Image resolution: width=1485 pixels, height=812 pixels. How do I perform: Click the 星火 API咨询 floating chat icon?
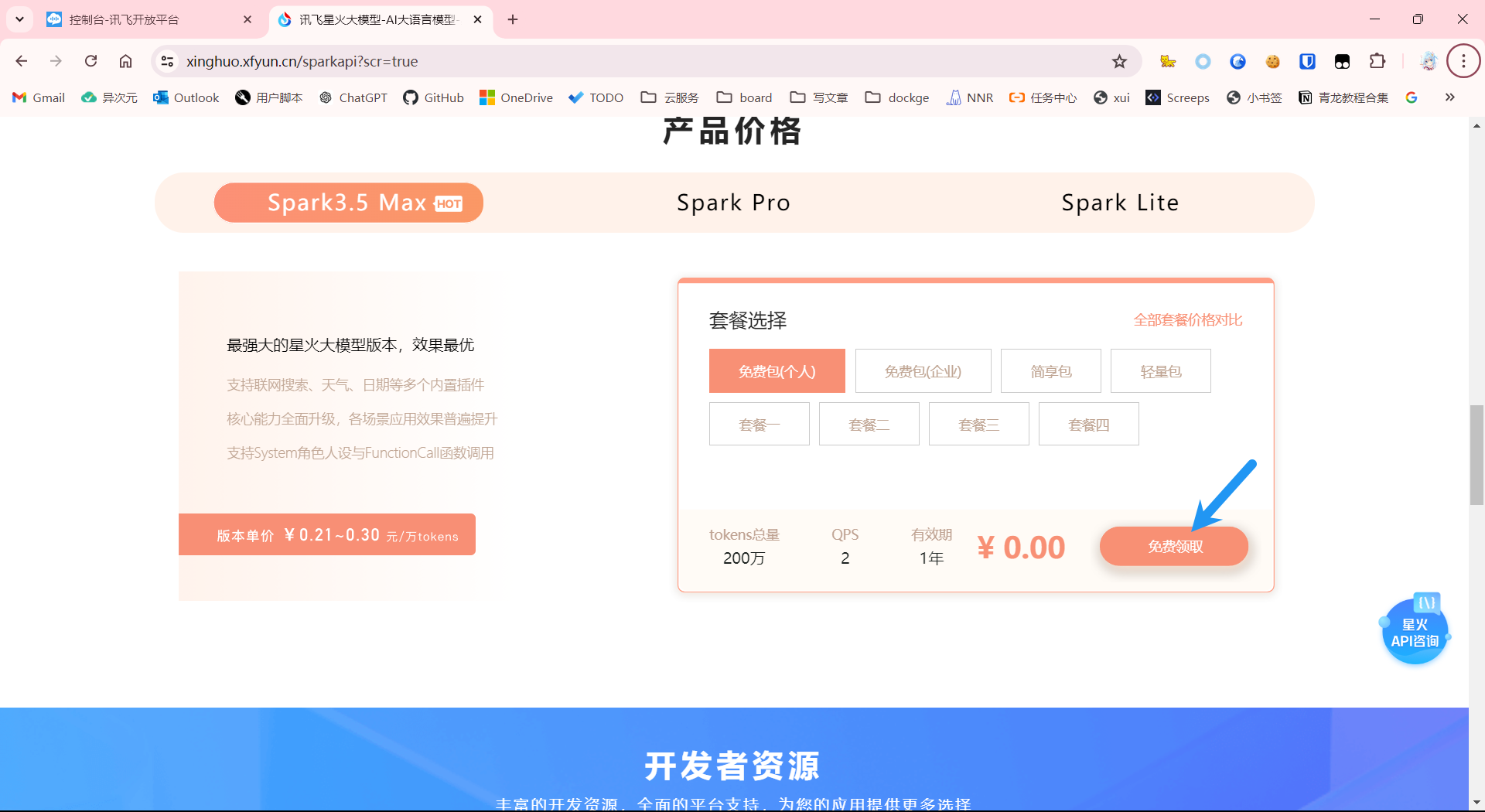pyautogui.click(x=1414, y=633)
